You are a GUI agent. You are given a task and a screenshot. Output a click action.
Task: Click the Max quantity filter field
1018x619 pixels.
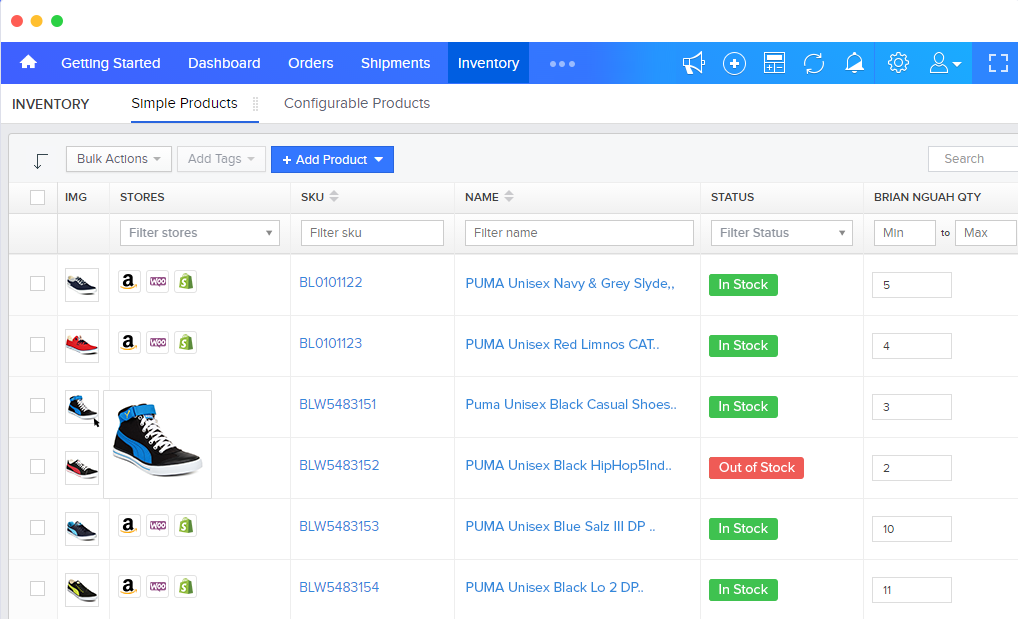985,233
